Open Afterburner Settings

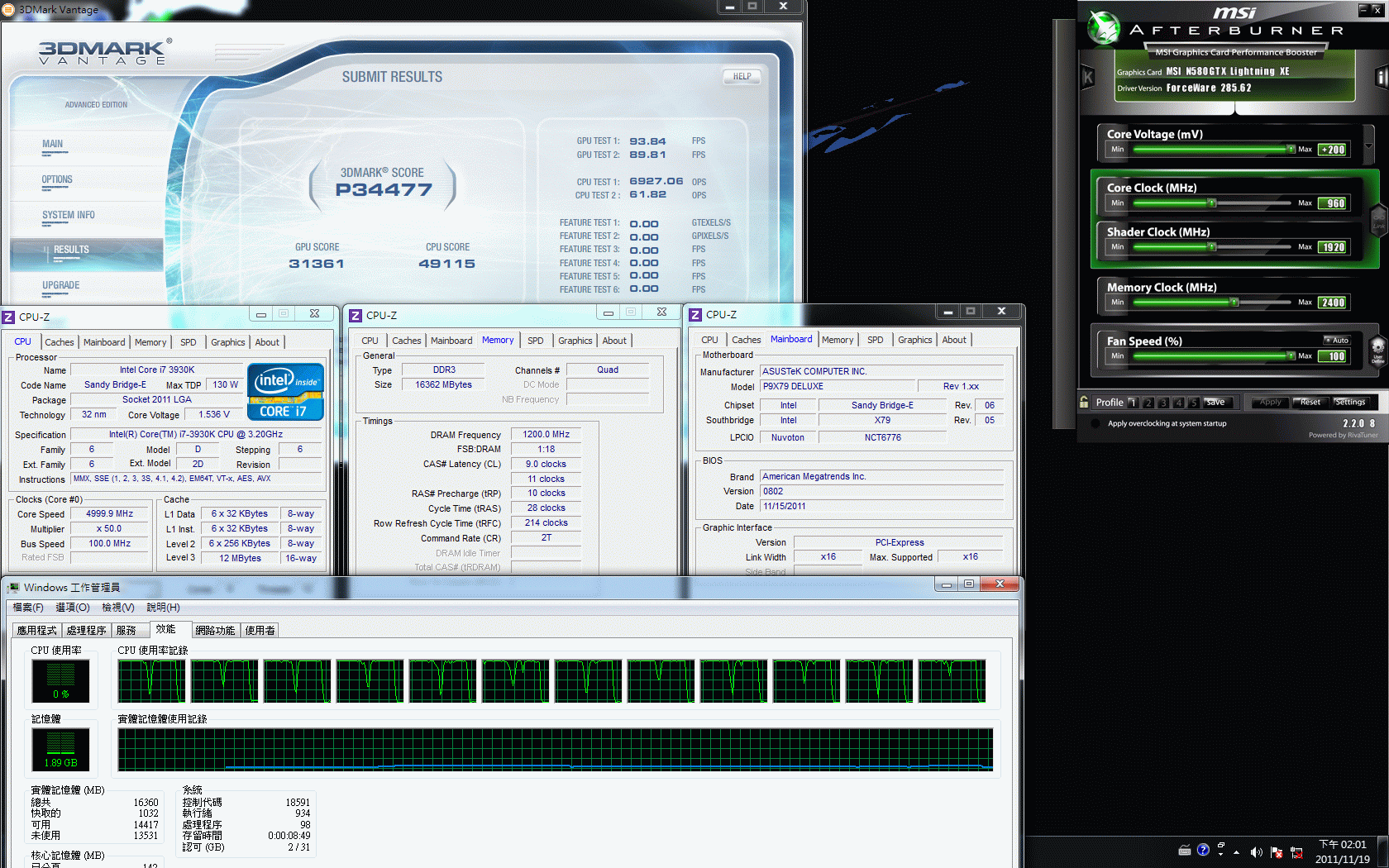coord(1350,403)
